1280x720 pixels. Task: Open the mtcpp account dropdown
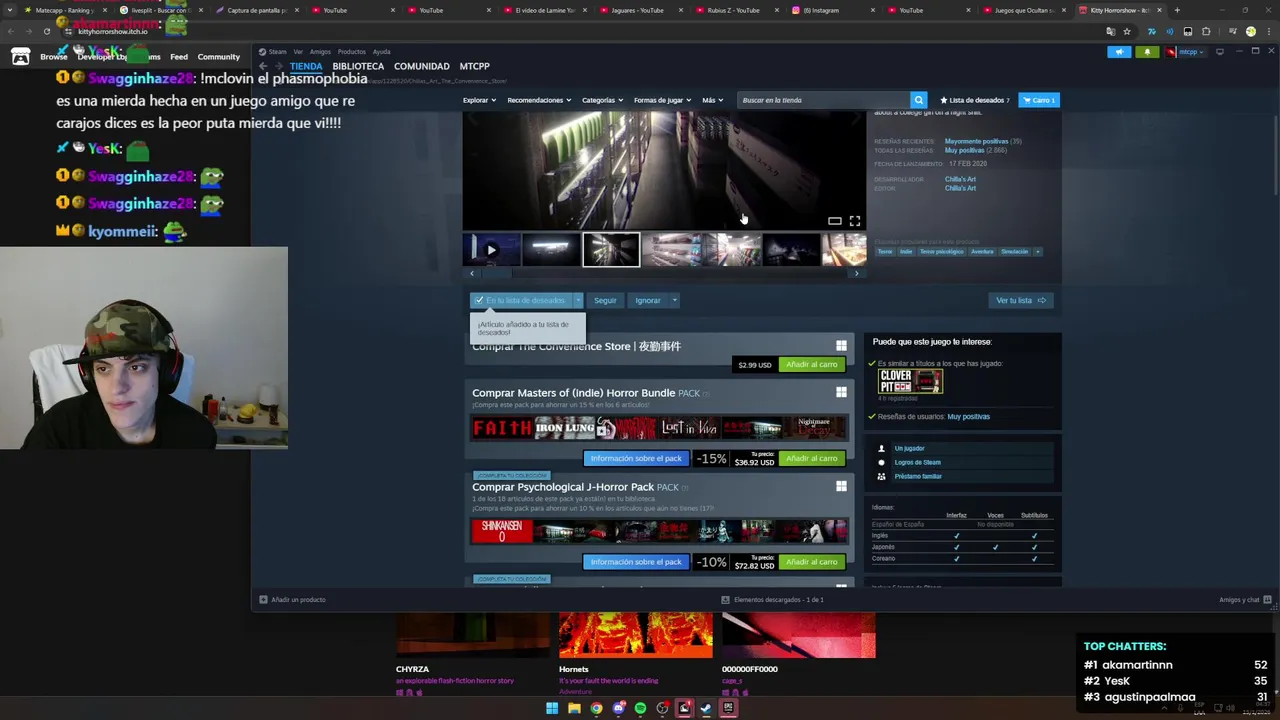pyautogui.click(x=1187, y=52)
